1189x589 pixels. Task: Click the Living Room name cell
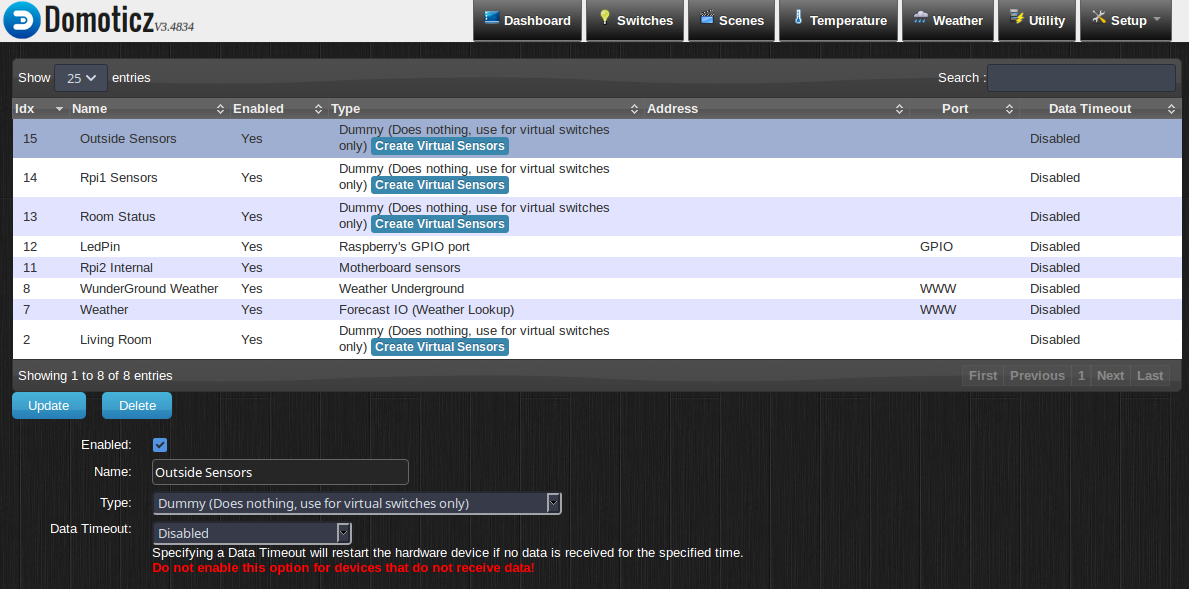point(115,340)
